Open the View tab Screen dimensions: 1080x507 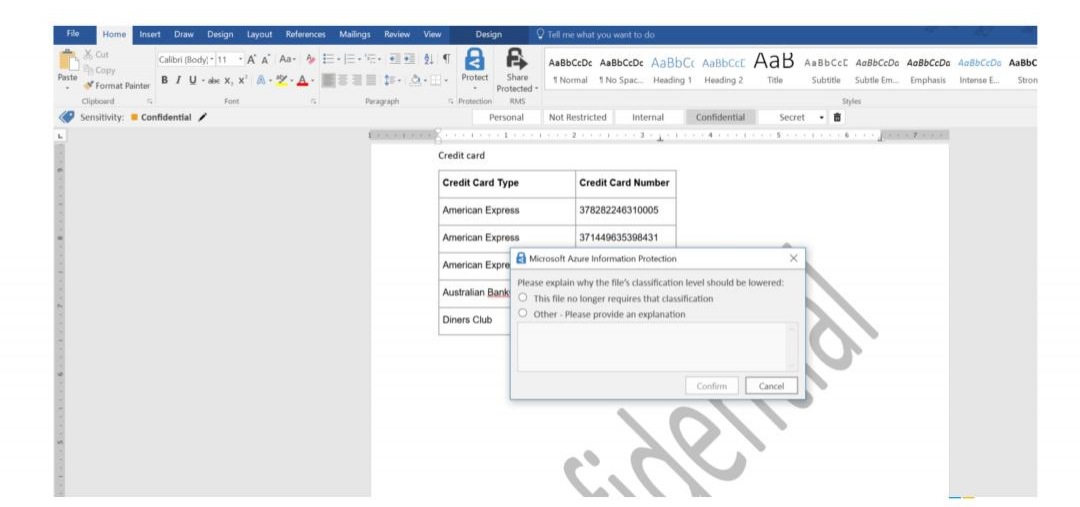tap(433, 34)
